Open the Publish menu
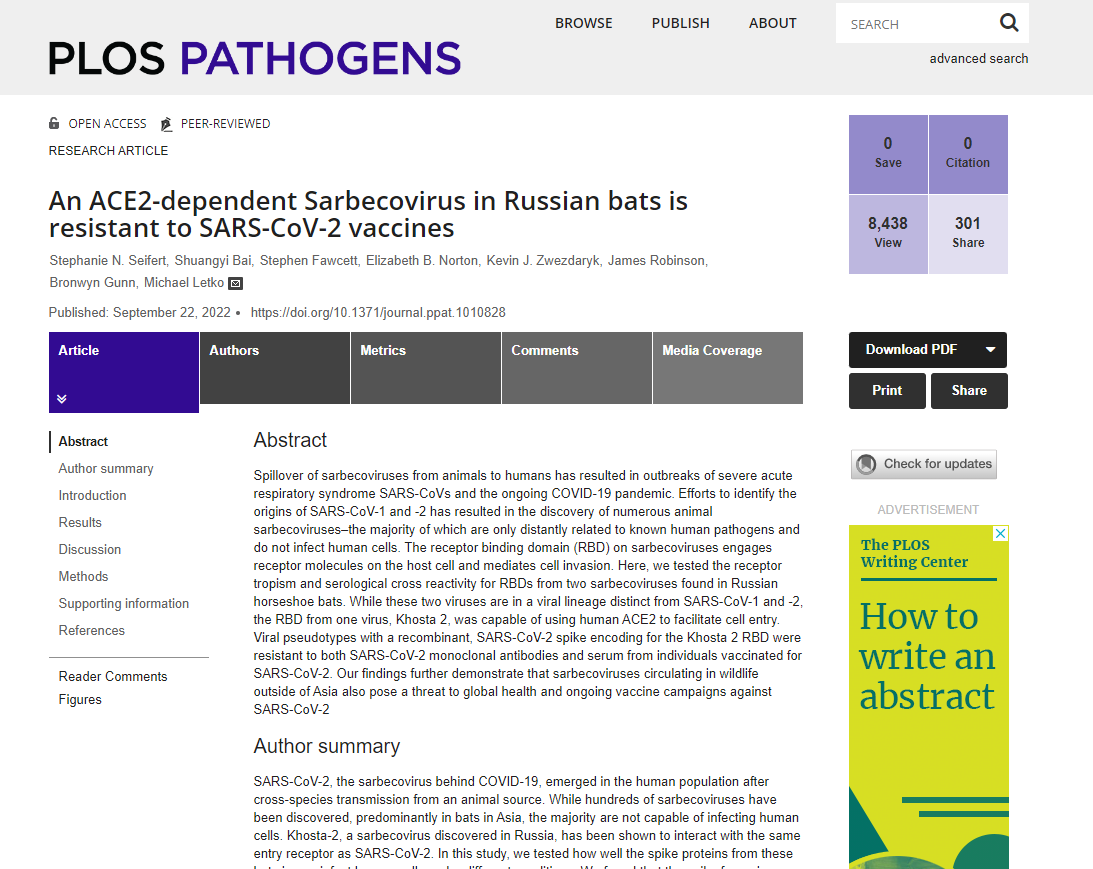This screenshot has width=1093, height=869. coord(680,23)
